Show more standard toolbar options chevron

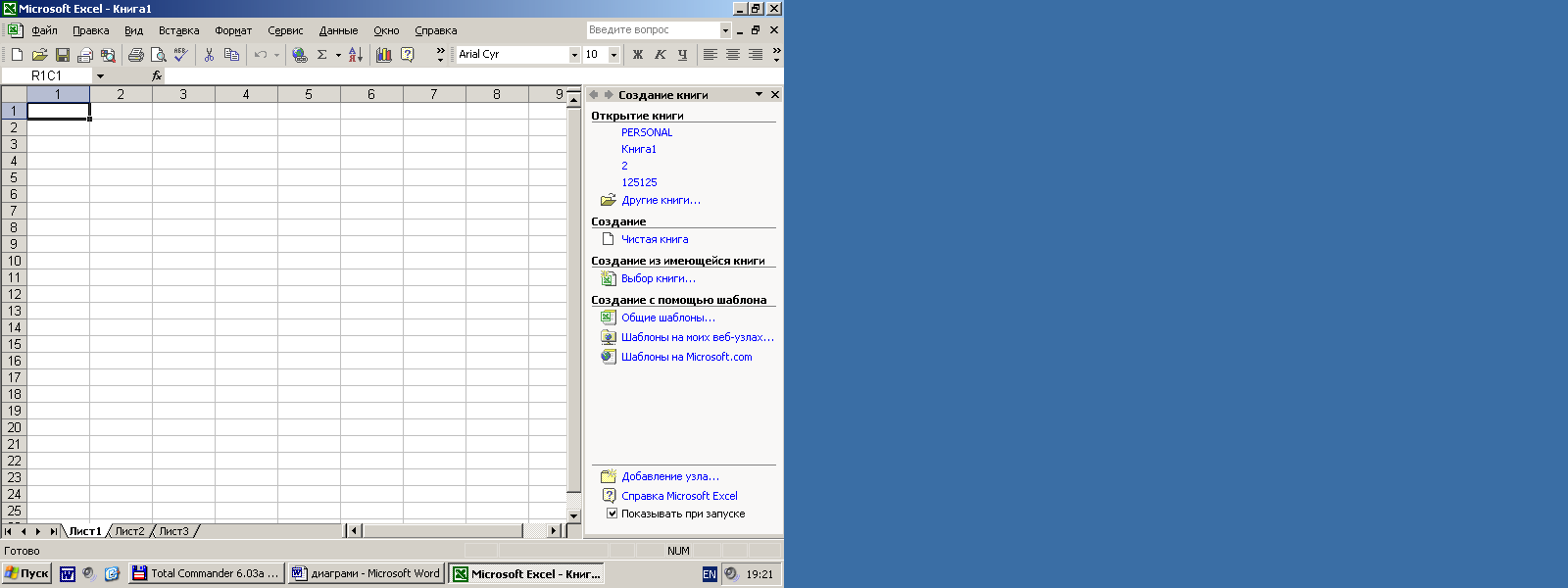(x=440, y=55)
